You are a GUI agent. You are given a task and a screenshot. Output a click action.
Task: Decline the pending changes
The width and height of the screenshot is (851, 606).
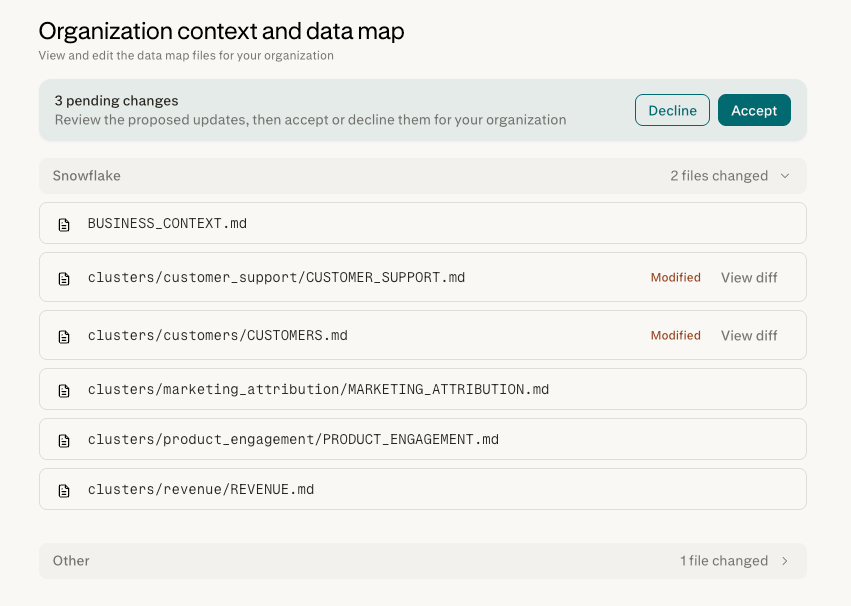[x=672, y=110]
